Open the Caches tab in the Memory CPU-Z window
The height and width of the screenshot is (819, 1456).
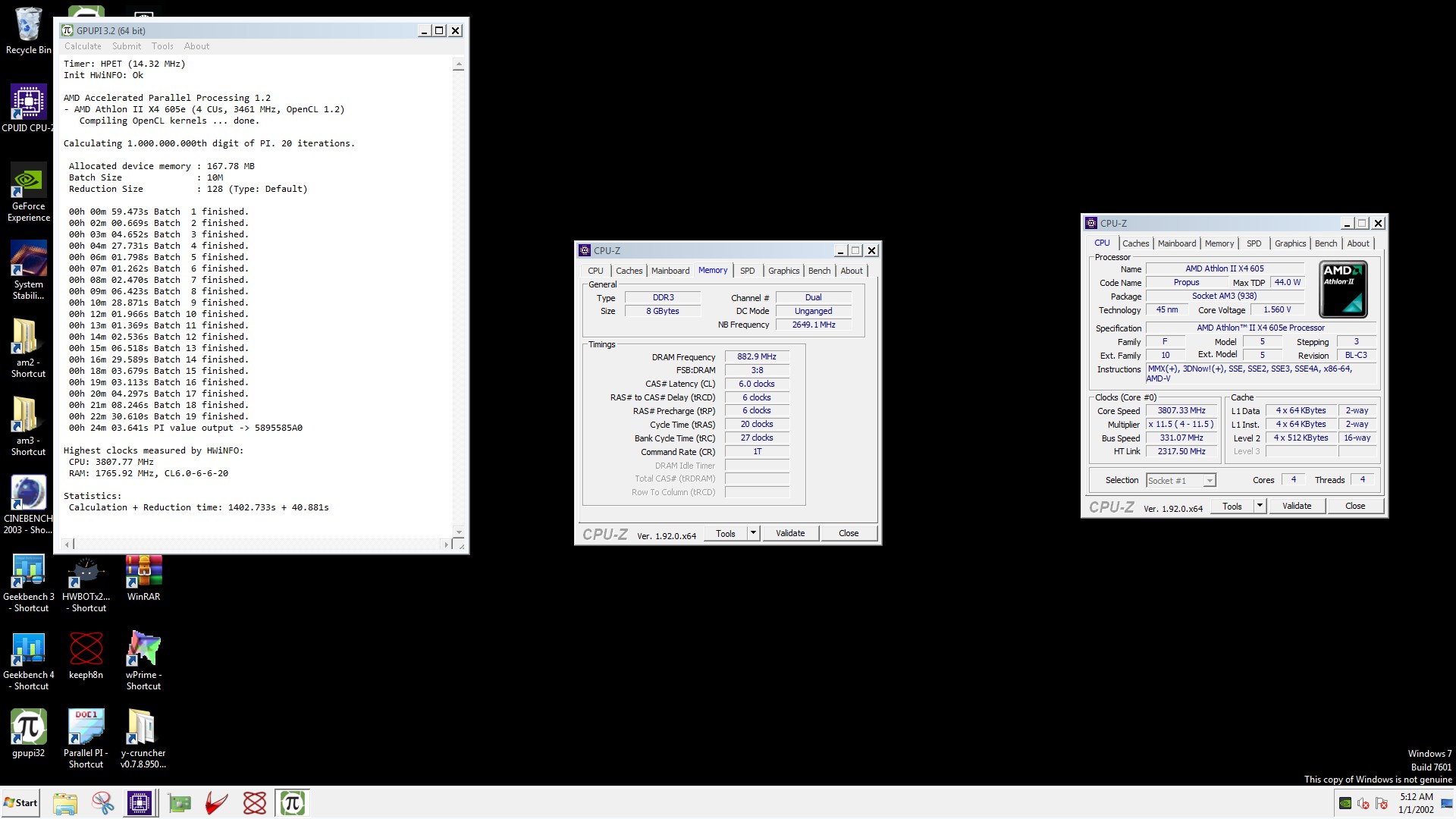click(x=629, y=271)
